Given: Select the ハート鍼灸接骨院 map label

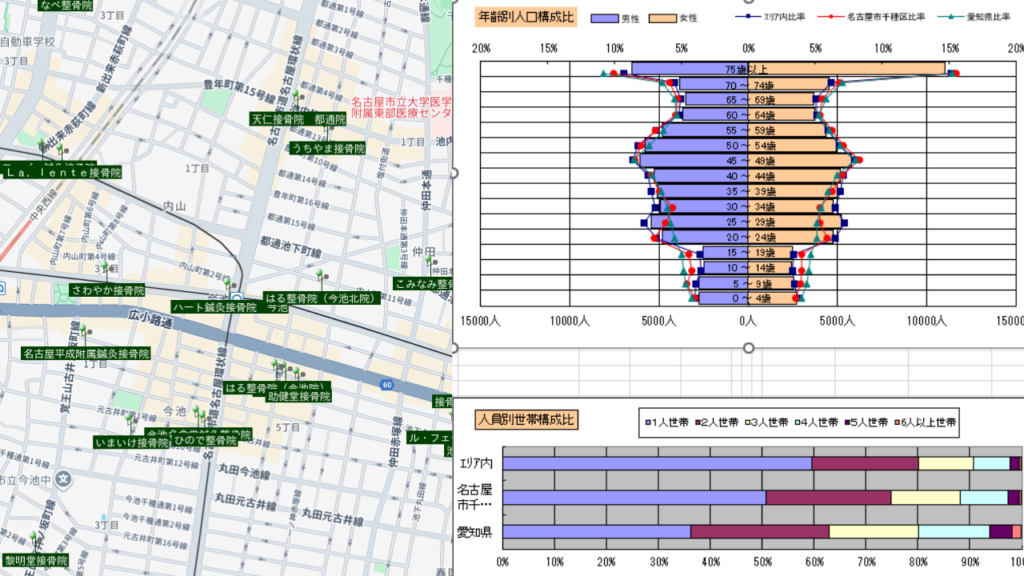Looking at the screenshot, I should coord(214,307).
